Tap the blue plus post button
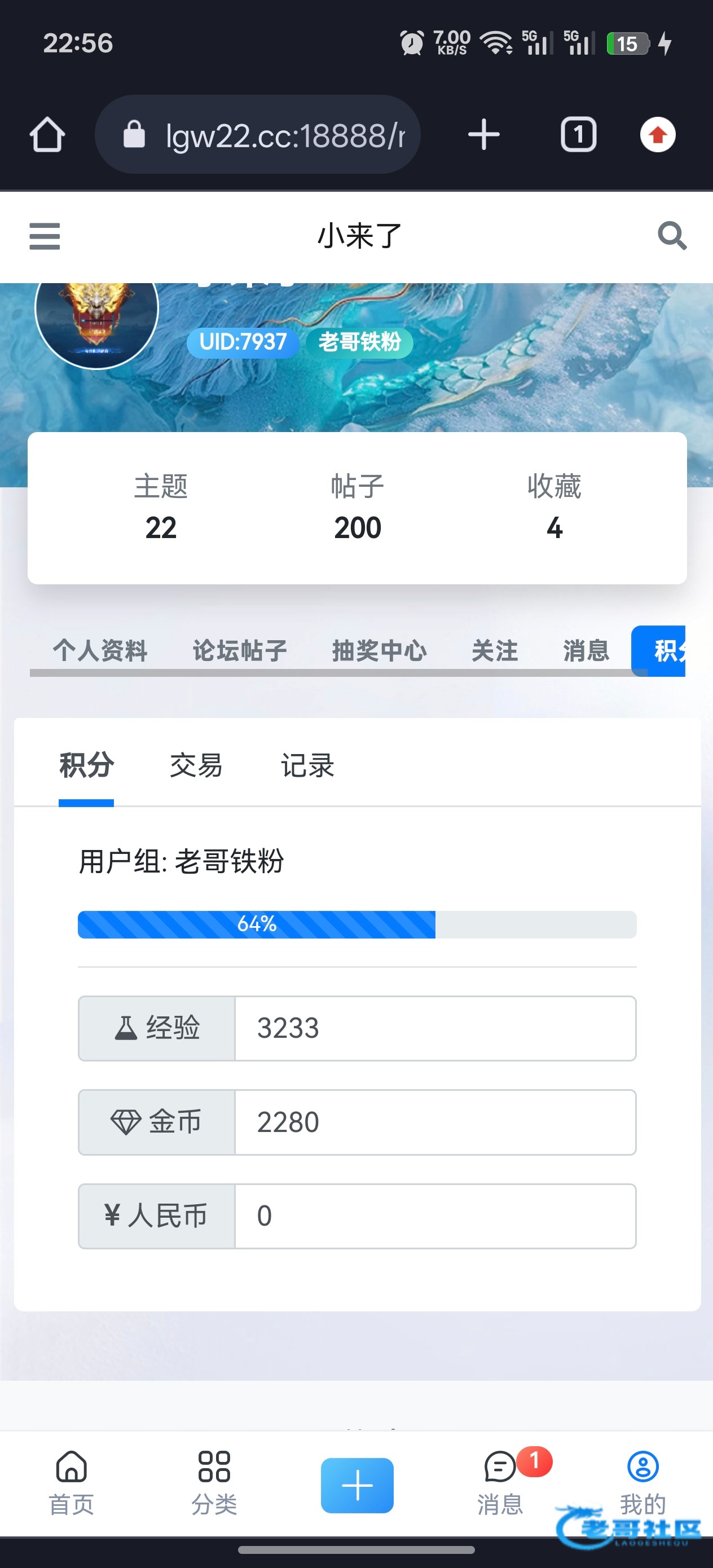The height and width of the screenshot is (1568, 713). (357, 1485)
